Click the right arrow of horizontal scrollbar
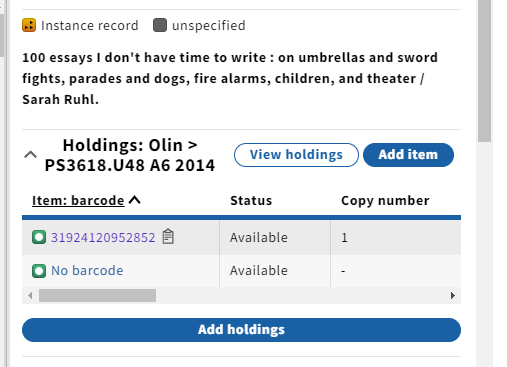Image resolution: width=507 pixels, height=367 pixels. click(x=453, y=296)
